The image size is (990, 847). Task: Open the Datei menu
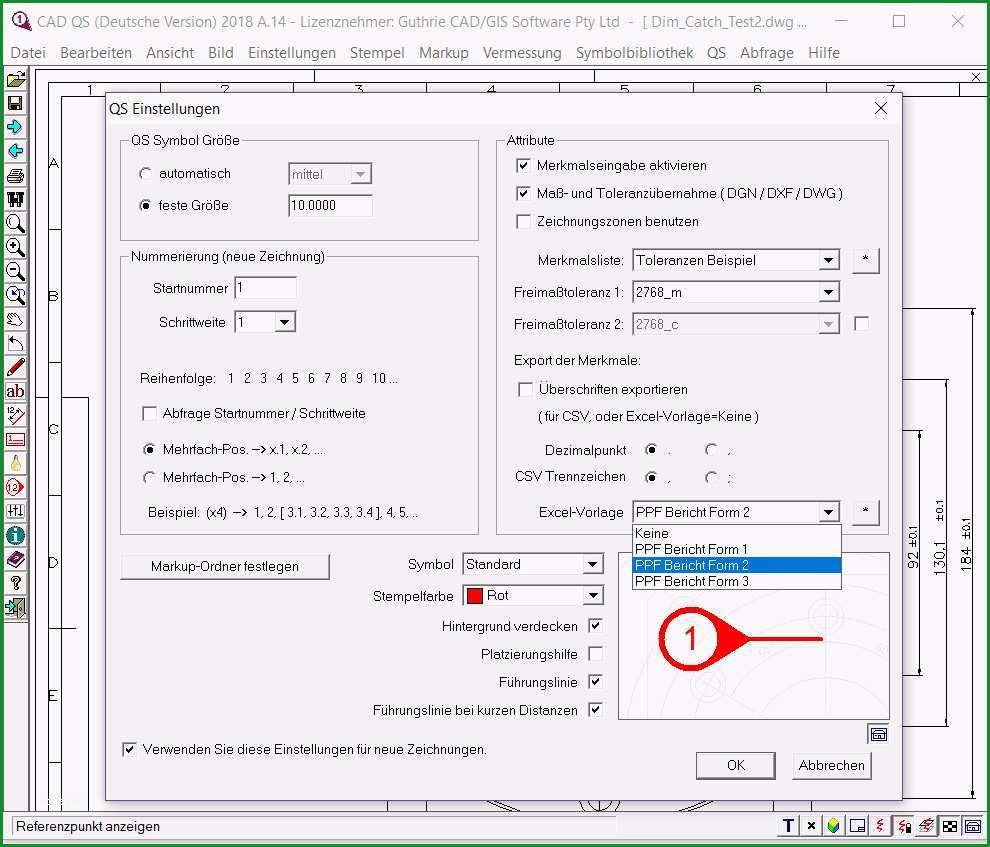(28, 53)
